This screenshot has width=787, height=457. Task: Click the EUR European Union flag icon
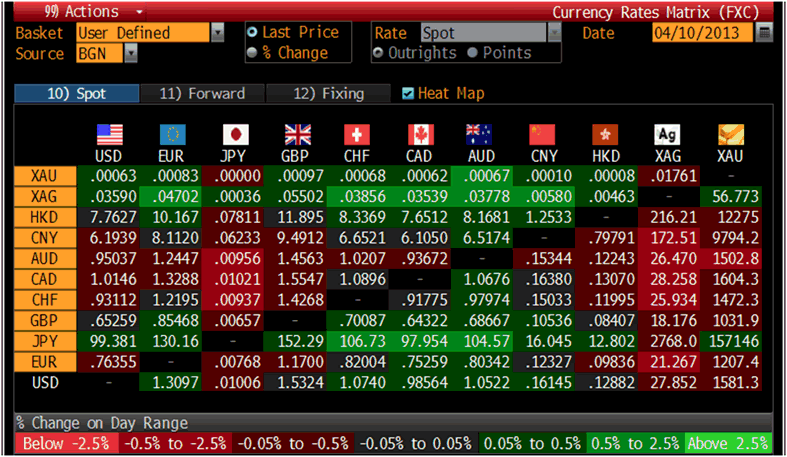coord(172,135)
